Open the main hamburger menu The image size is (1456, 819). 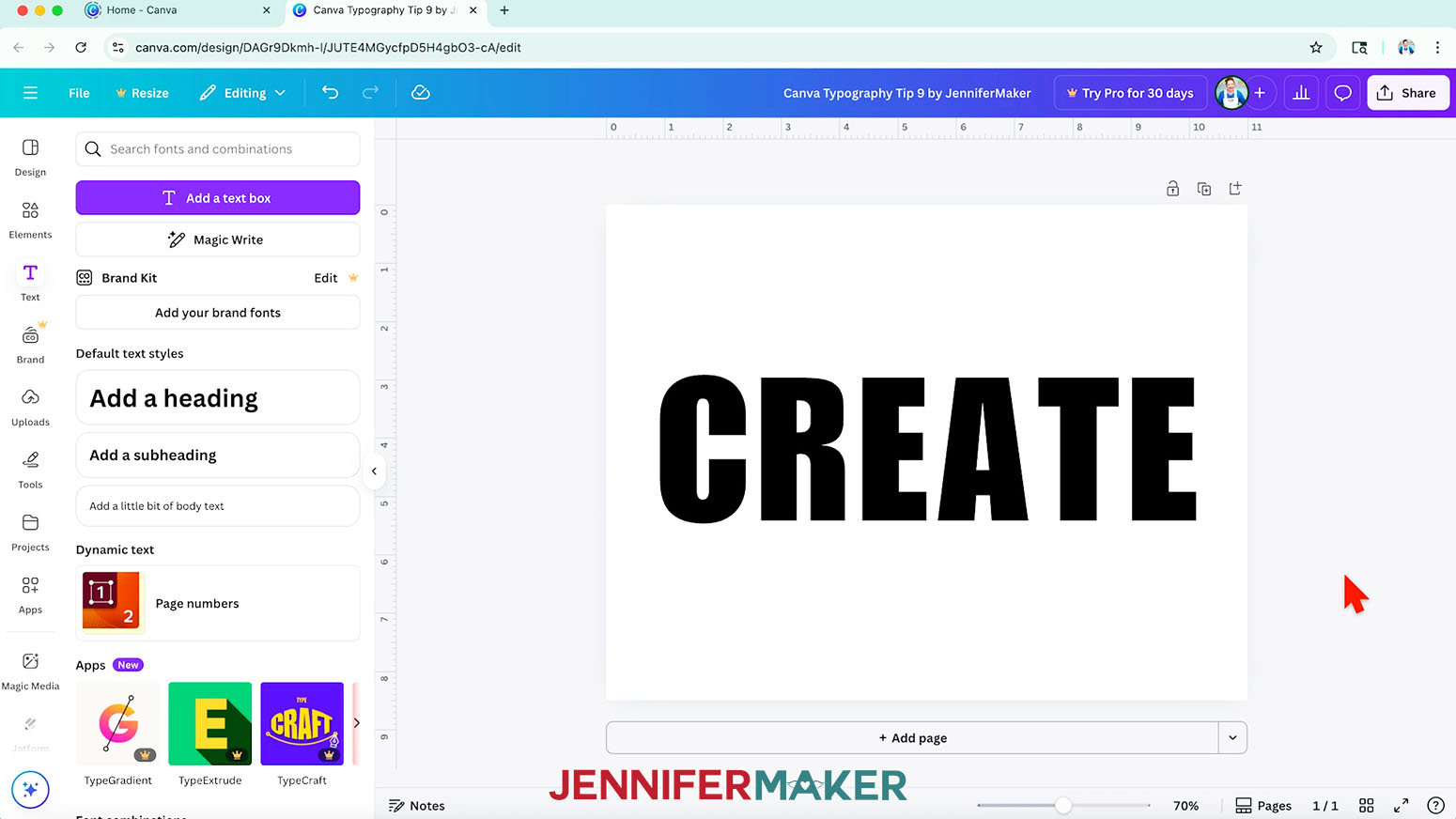(30, 93)
